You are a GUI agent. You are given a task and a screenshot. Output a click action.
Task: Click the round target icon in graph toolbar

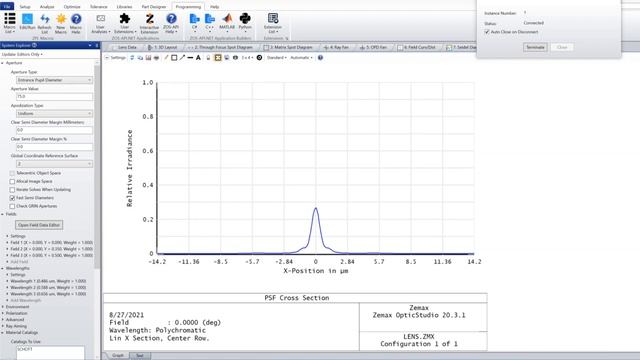click(259, 58)
